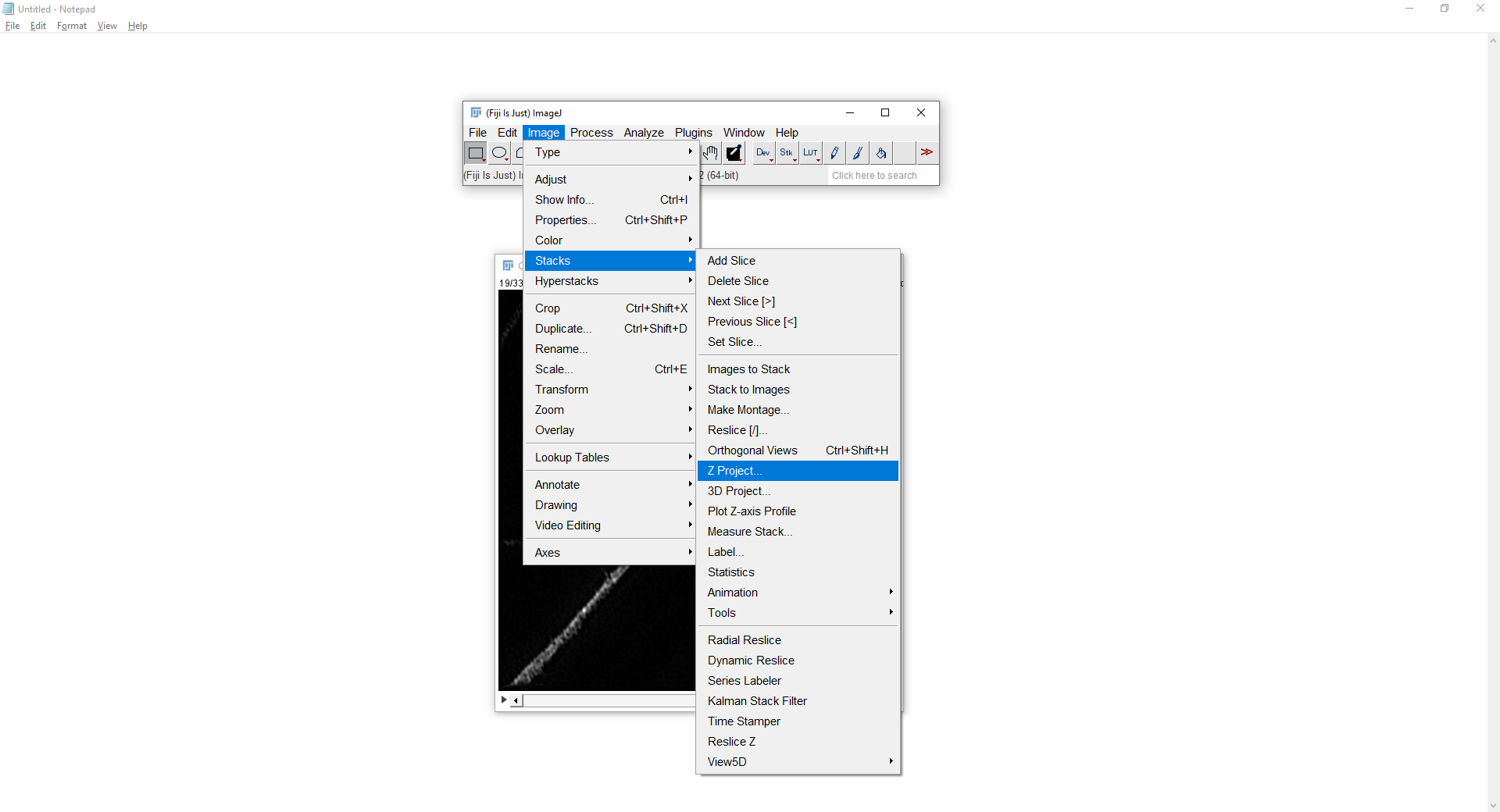Select the Oval selection tool
The width and height of the screenshot is (1500, 812).
(x=499, y=153)
